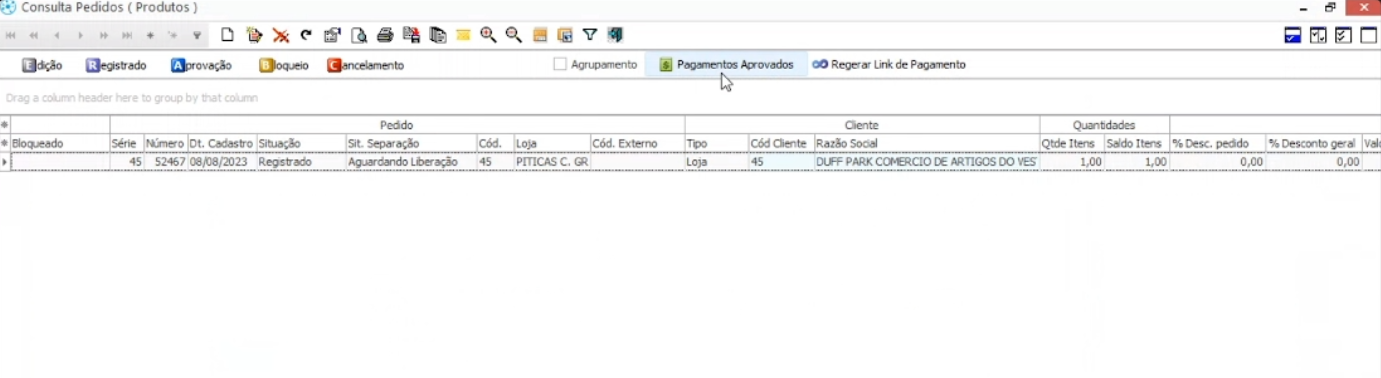The width and height of the screenshot is (1381, 378).
Task: Click the row indicator arrow of order 52467
Action: click(x=5, y=162)
